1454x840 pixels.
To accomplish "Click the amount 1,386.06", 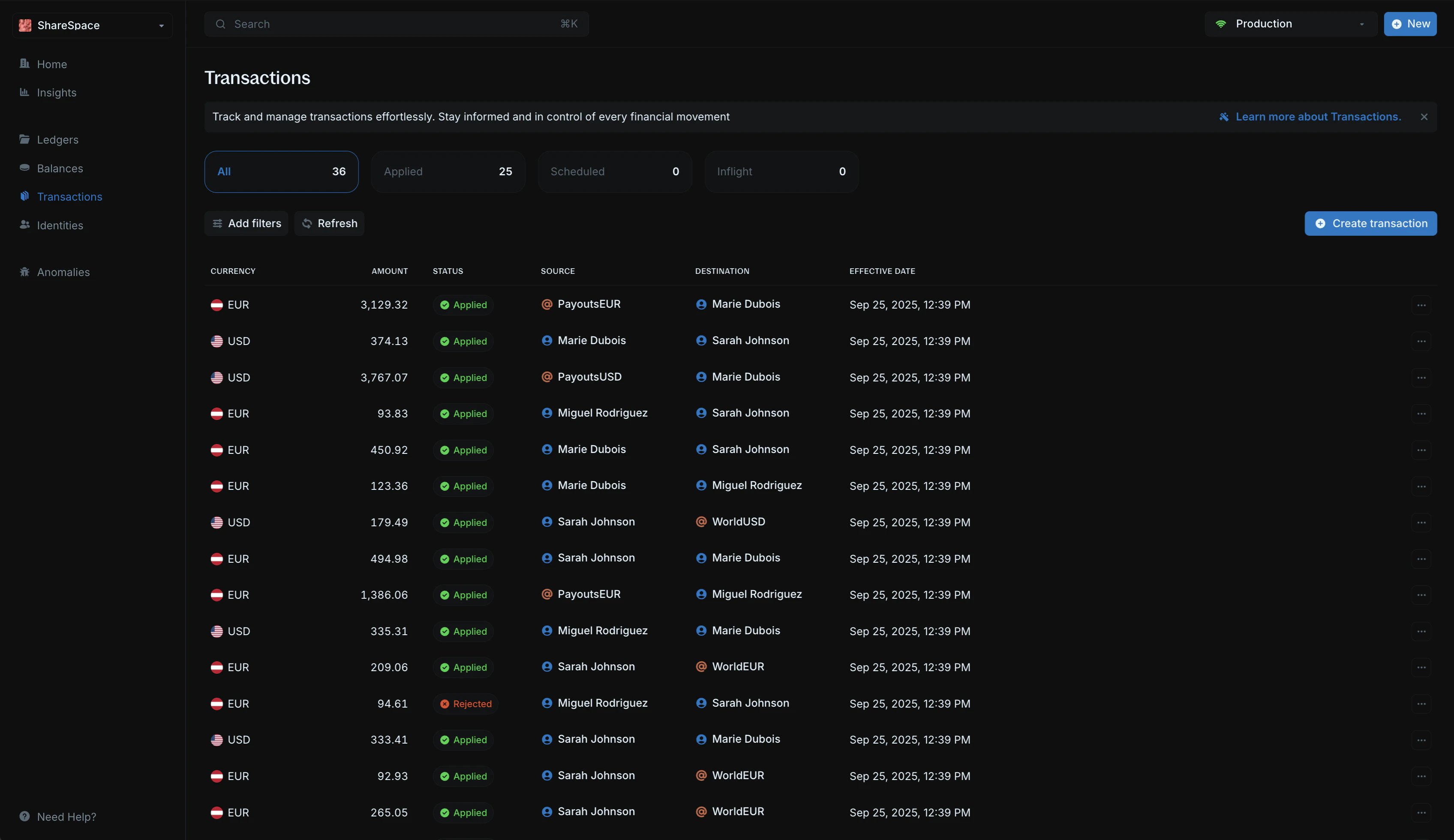I will [x=384, y=595].
